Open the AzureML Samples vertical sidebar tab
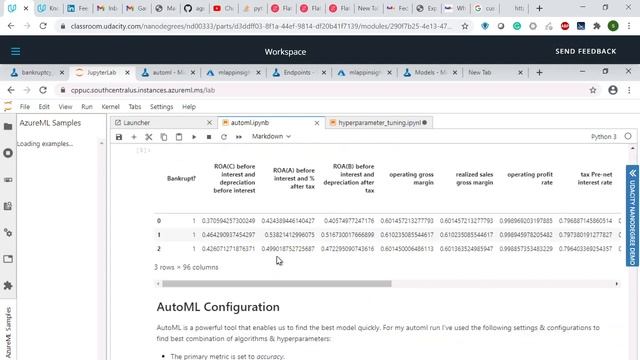This screenshot has height=360, width=640. [x=8, y=333]
